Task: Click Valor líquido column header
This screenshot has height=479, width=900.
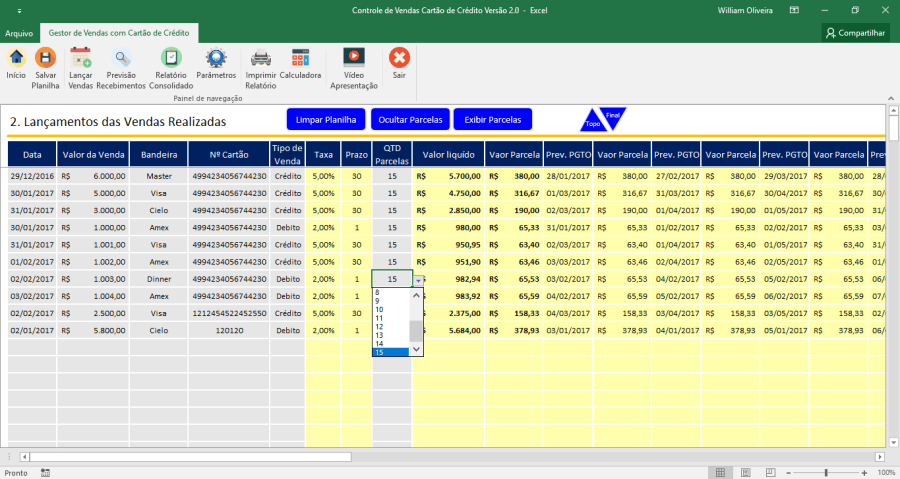Action: 448,154
